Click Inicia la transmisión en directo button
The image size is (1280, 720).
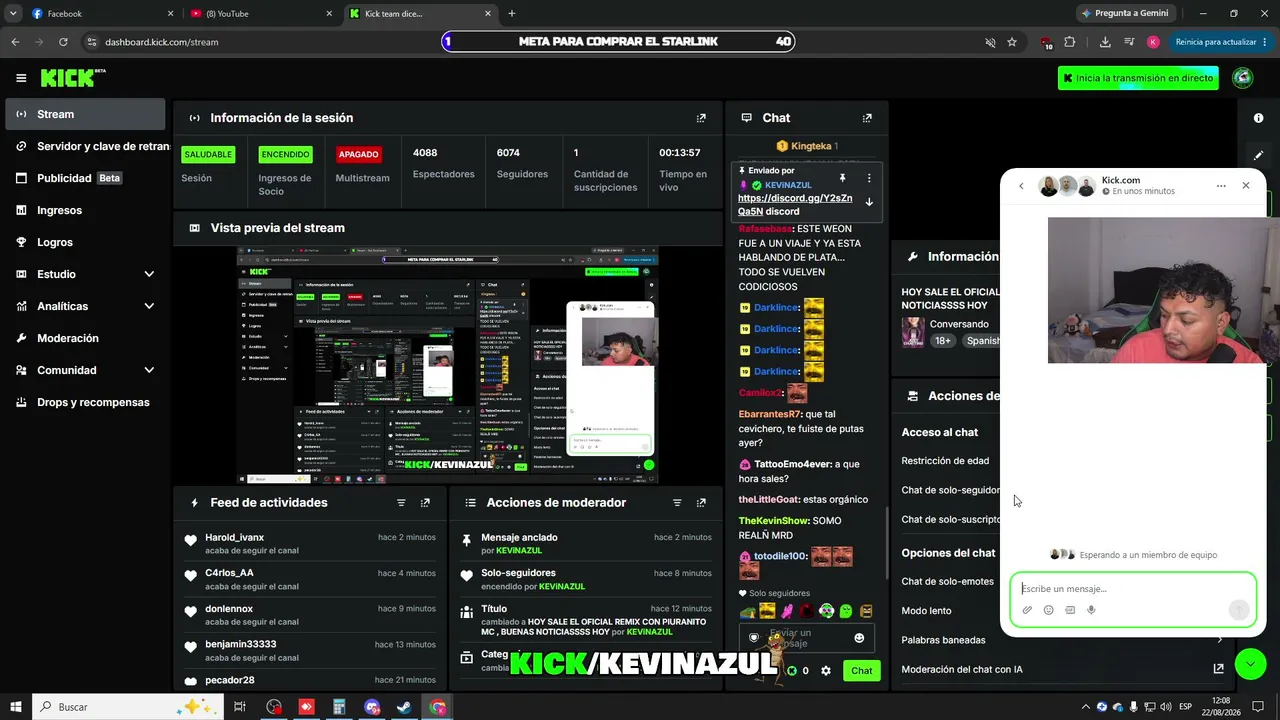[1138, 78]
